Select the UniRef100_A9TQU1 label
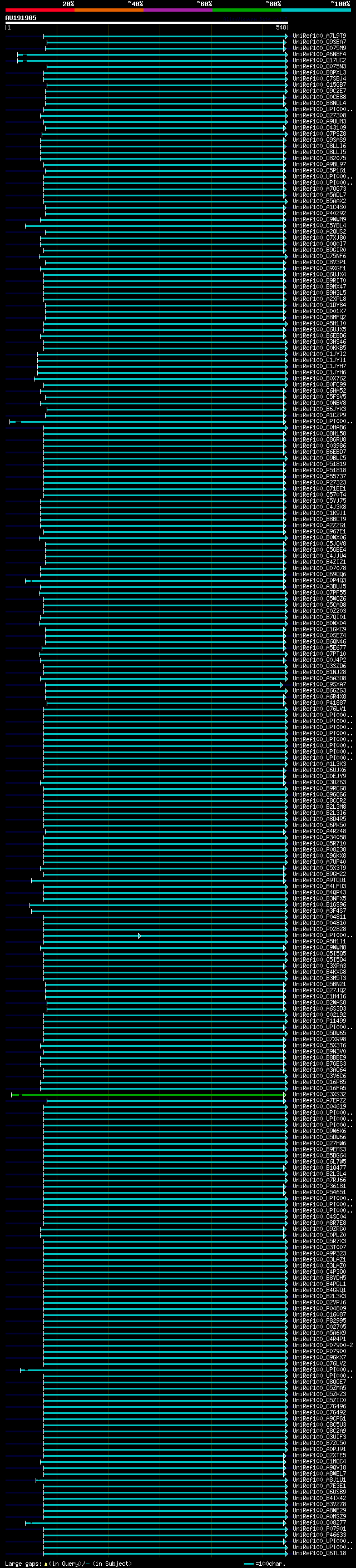Screen dimensions: 356x1568 (x=319, y=881)
